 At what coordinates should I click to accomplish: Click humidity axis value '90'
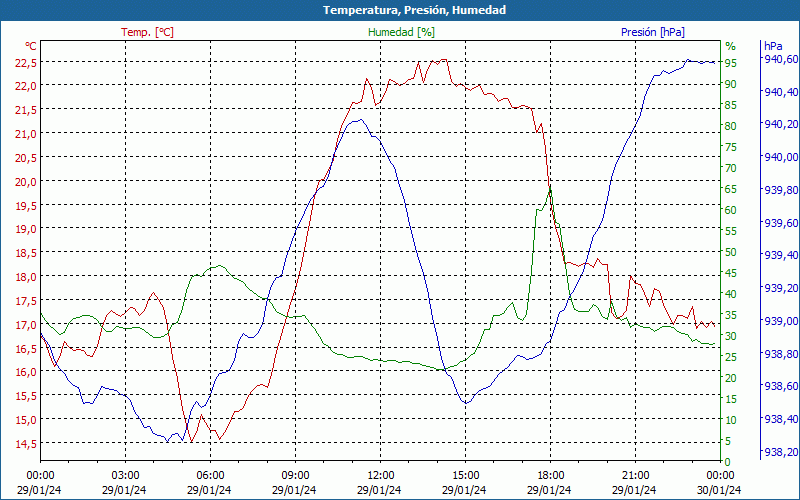pos(731,84)
